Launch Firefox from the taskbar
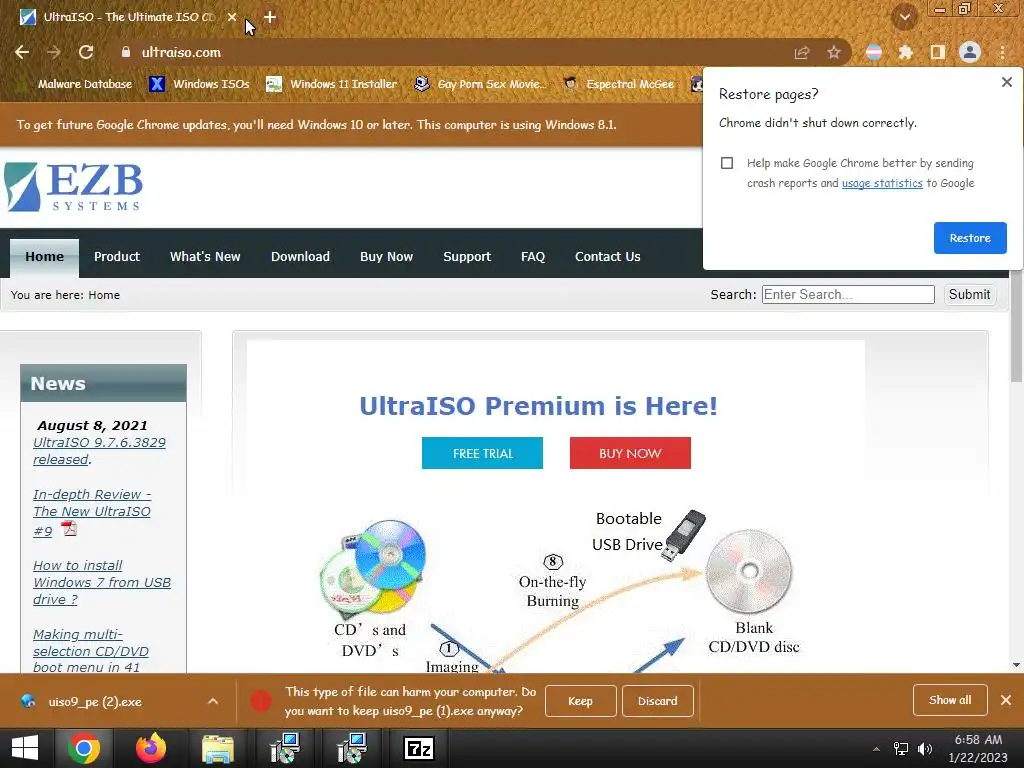1024x768 pixels. click(x=151, y=748)
